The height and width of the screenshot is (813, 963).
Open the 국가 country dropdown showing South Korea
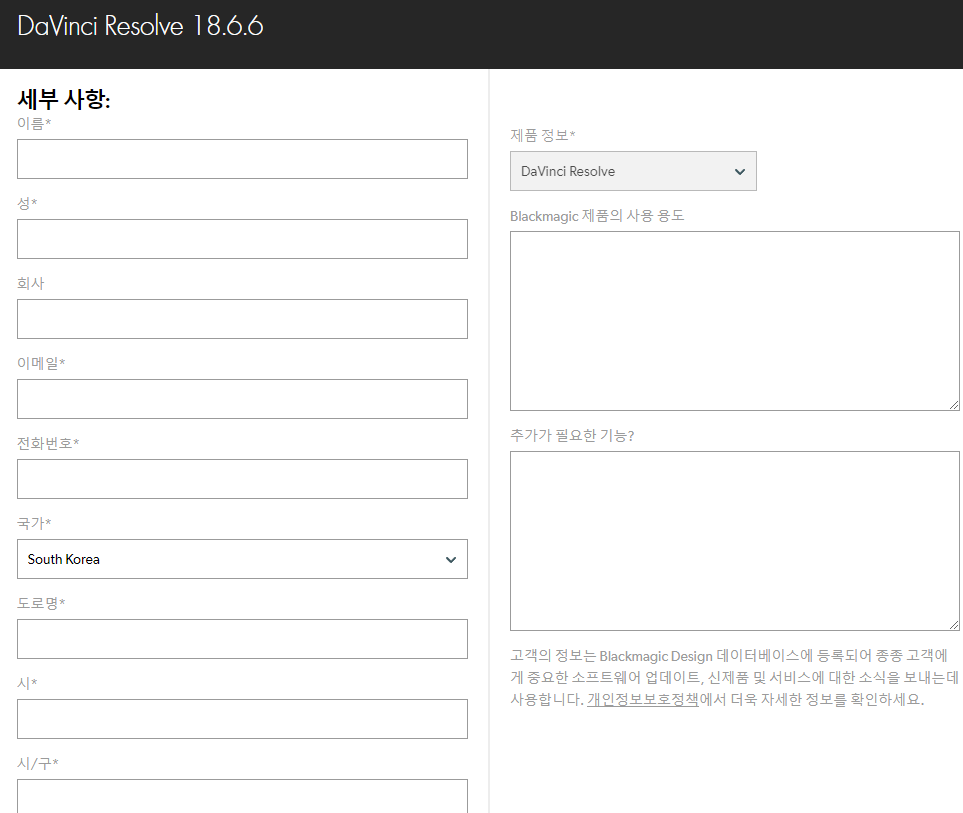(242, 559)
